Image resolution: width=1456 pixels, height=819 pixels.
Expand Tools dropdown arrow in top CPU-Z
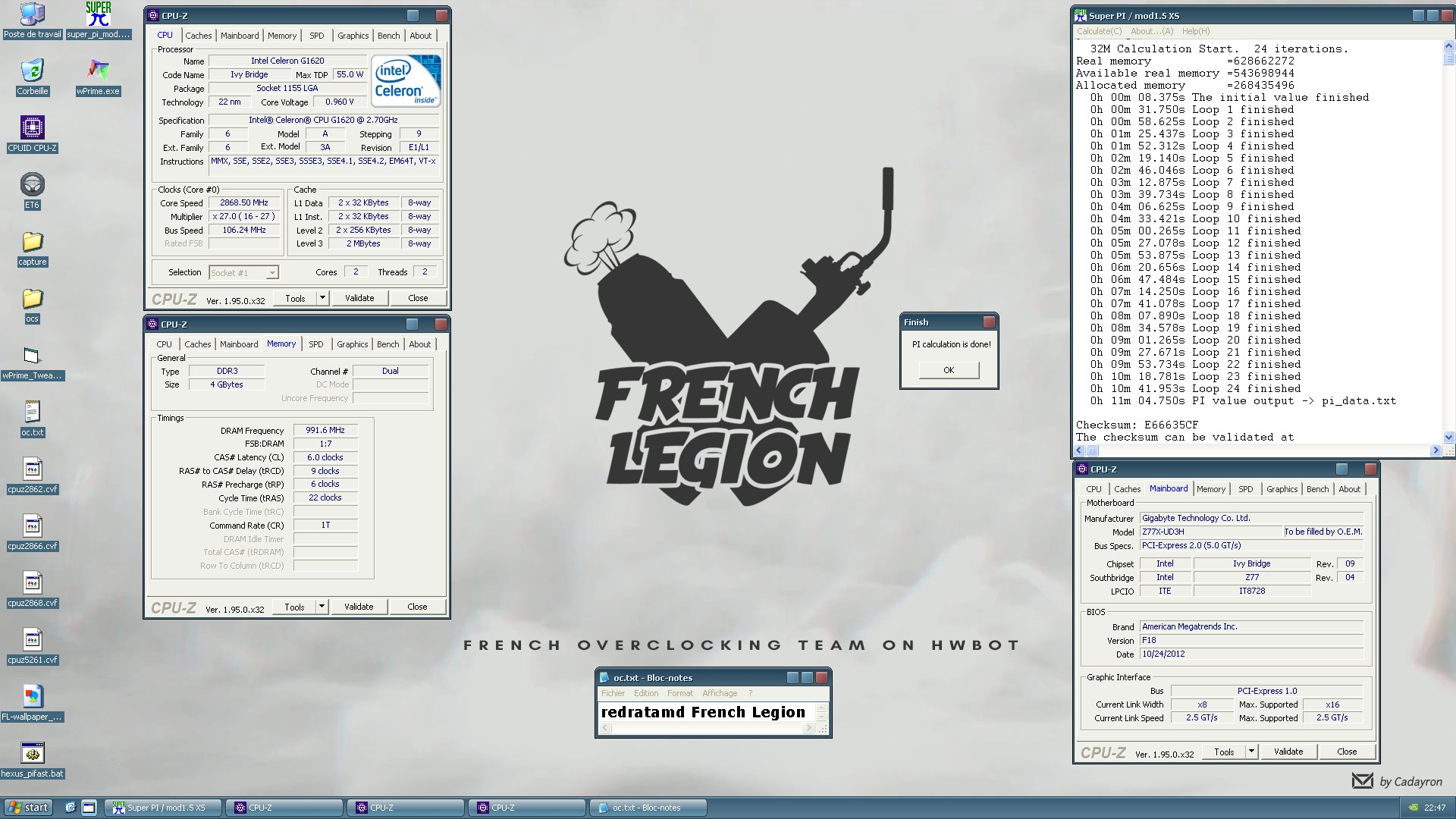(322, 298)
